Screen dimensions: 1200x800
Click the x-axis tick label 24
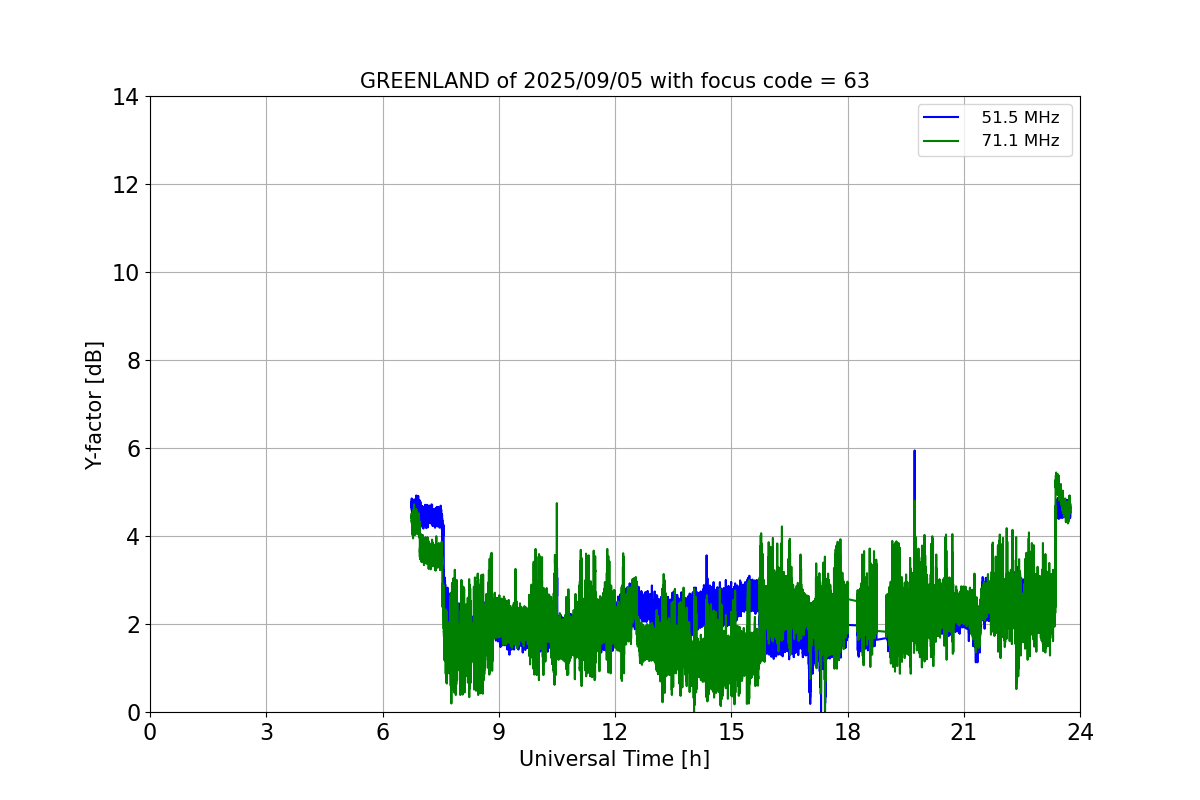(x=1080, y=732)
